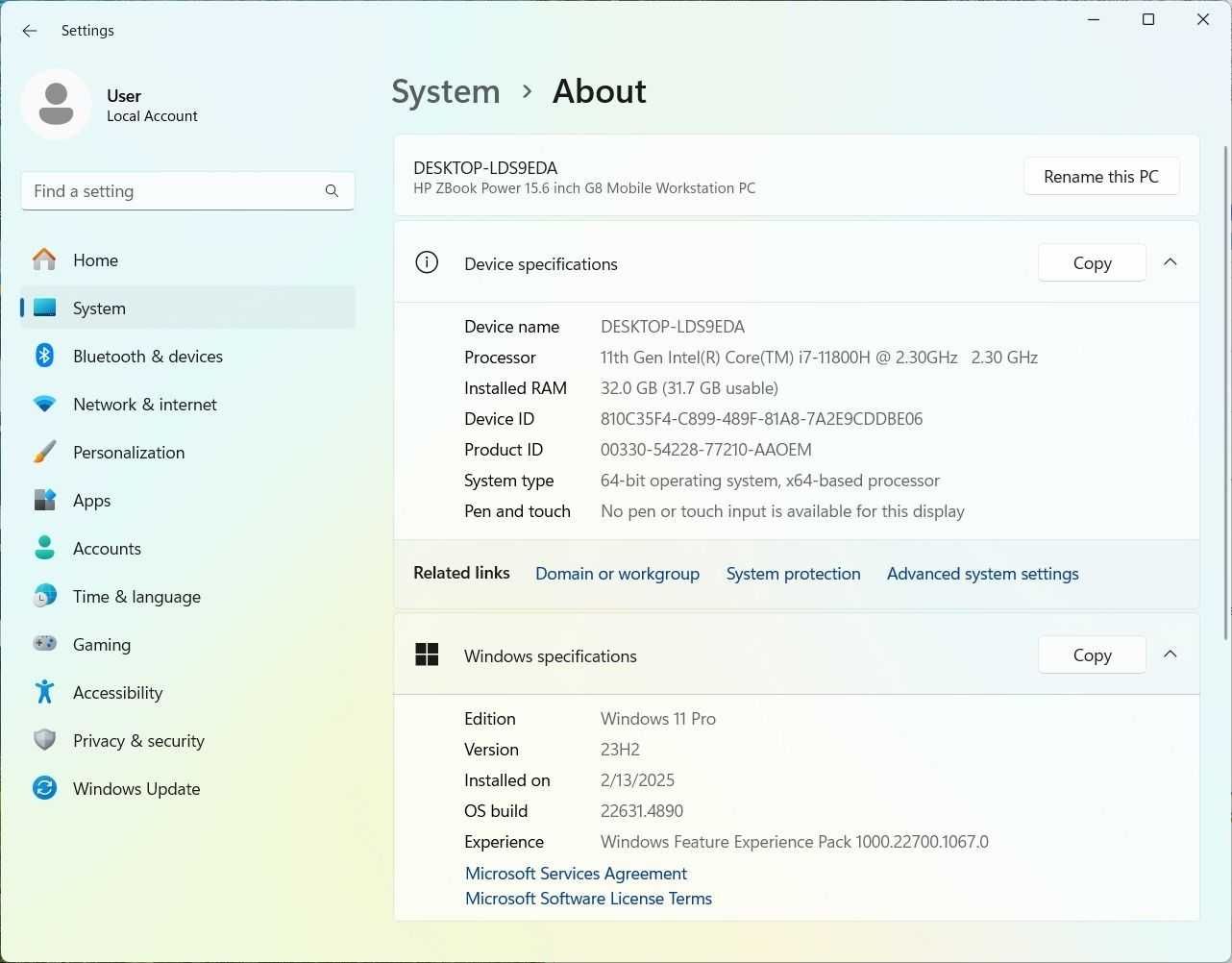Open Home settings page
This screenshot has width=1232, height=963.
(x=188, y=259)
